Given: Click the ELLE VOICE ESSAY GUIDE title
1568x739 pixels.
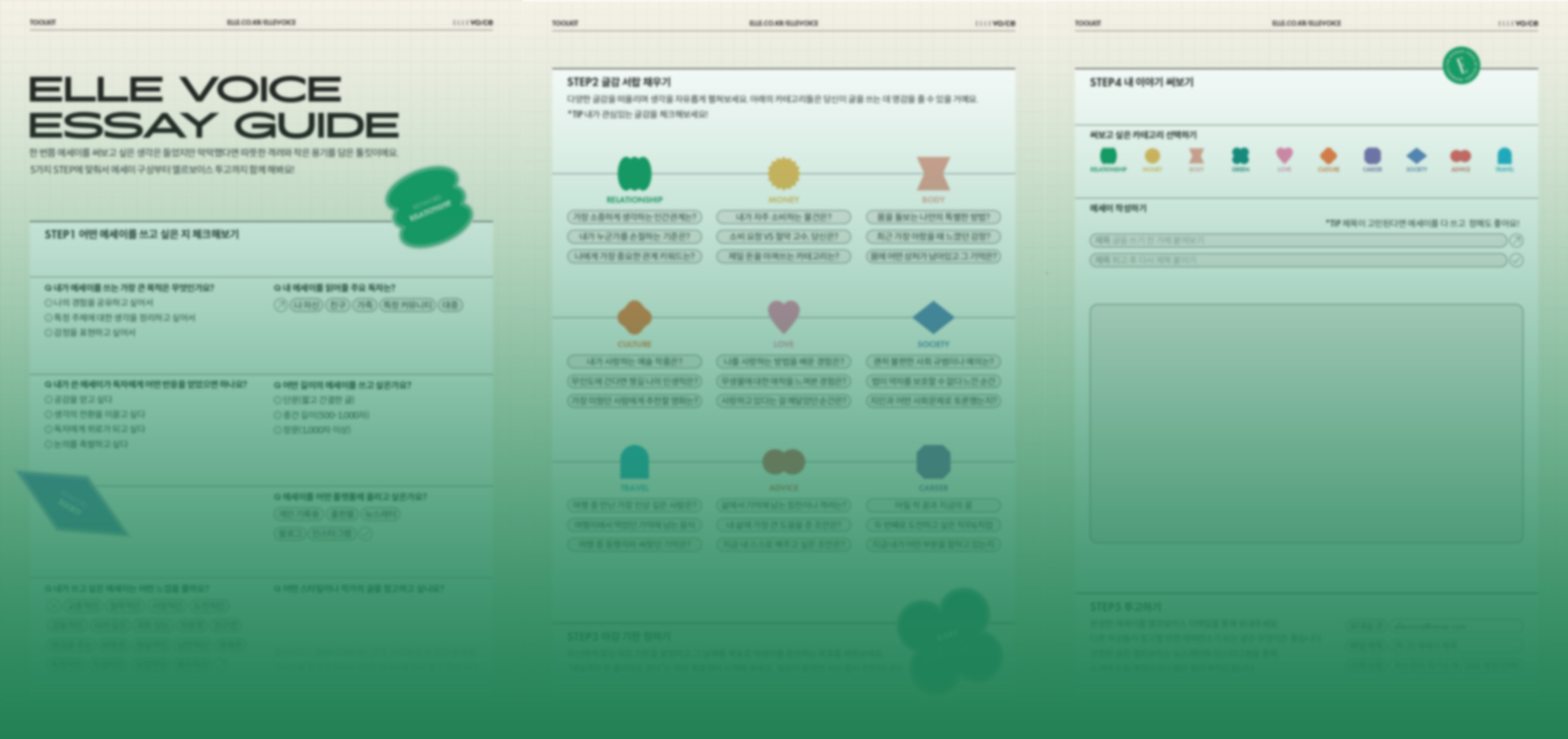Looking at the screenshot, I should (214, 107).
